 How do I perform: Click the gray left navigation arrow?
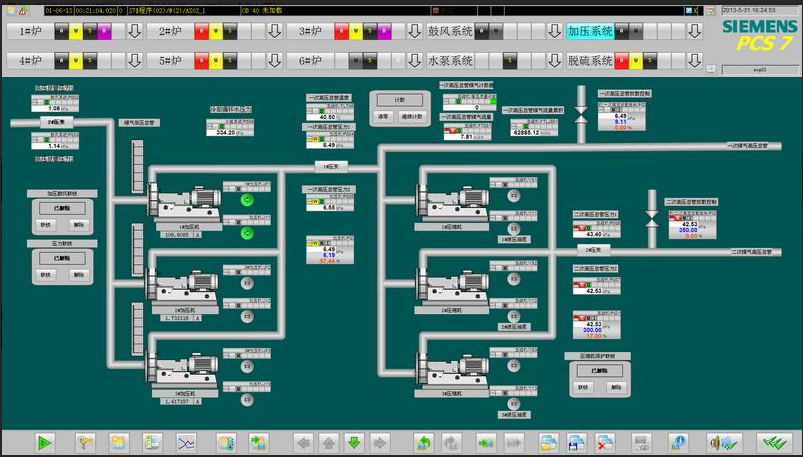pos(304,442)
